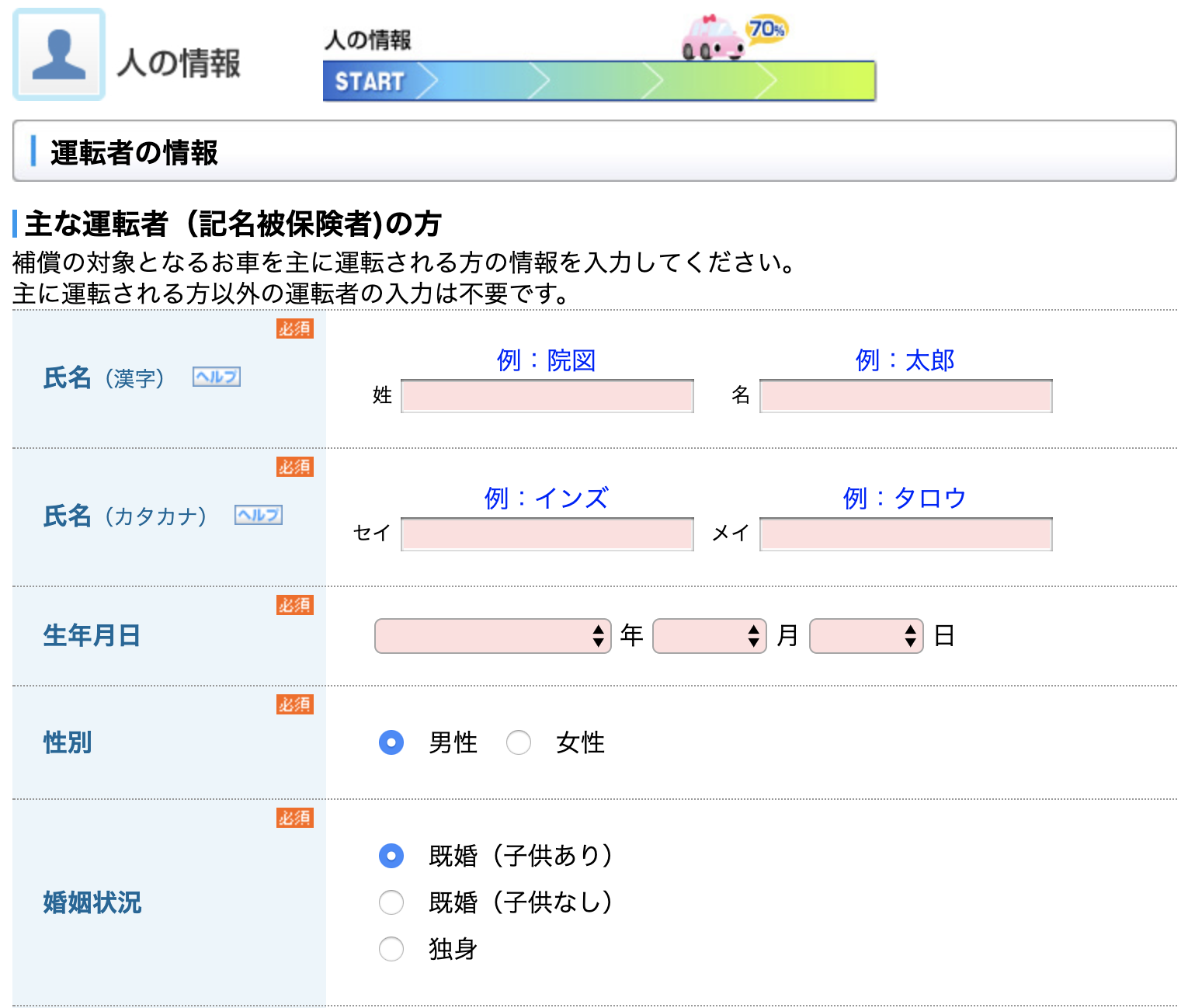
Task: Open the 例：院図 example link
Action: point(546,359)
